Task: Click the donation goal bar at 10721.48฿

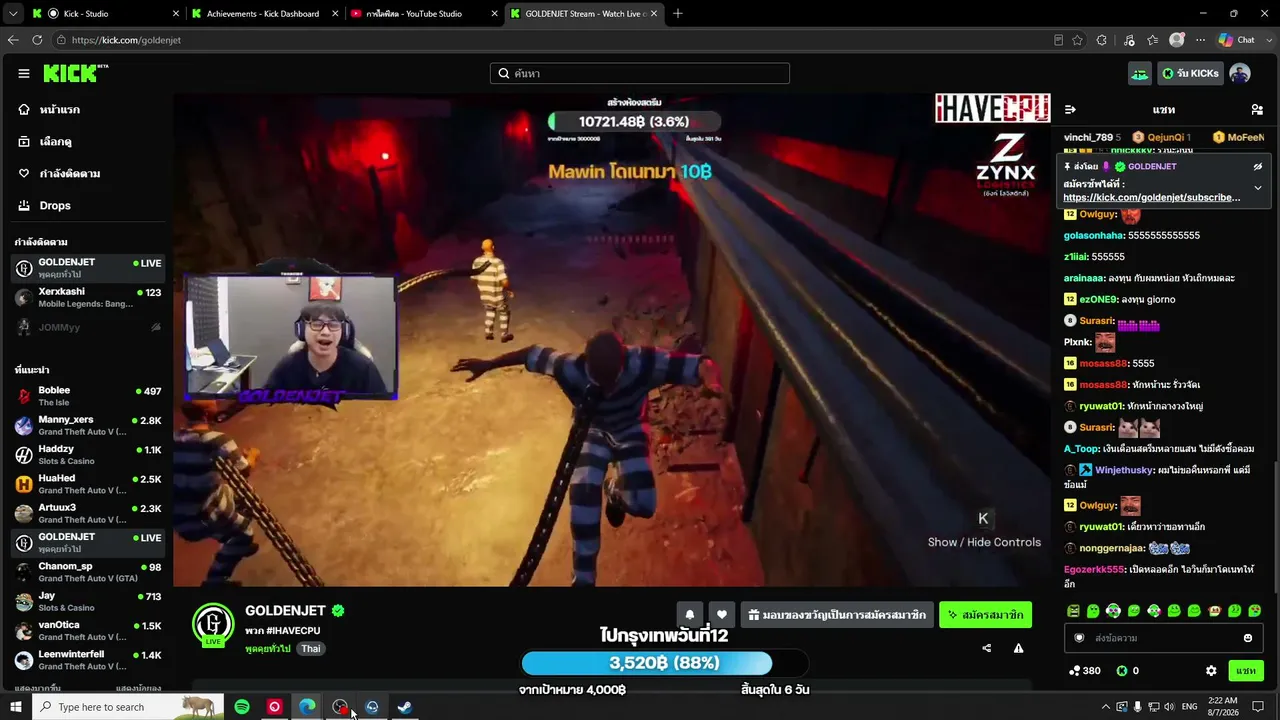Action: (634, 122)
